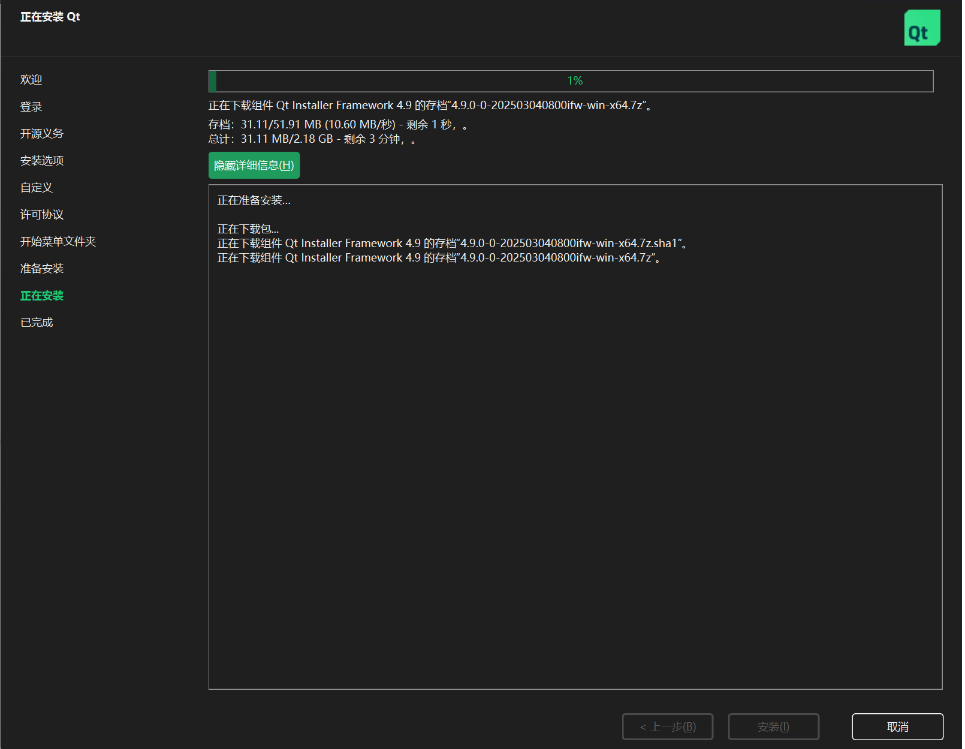Click the 正在下载包... log line
Viewport: 965px width, 749px height.
tap(248, 229)
